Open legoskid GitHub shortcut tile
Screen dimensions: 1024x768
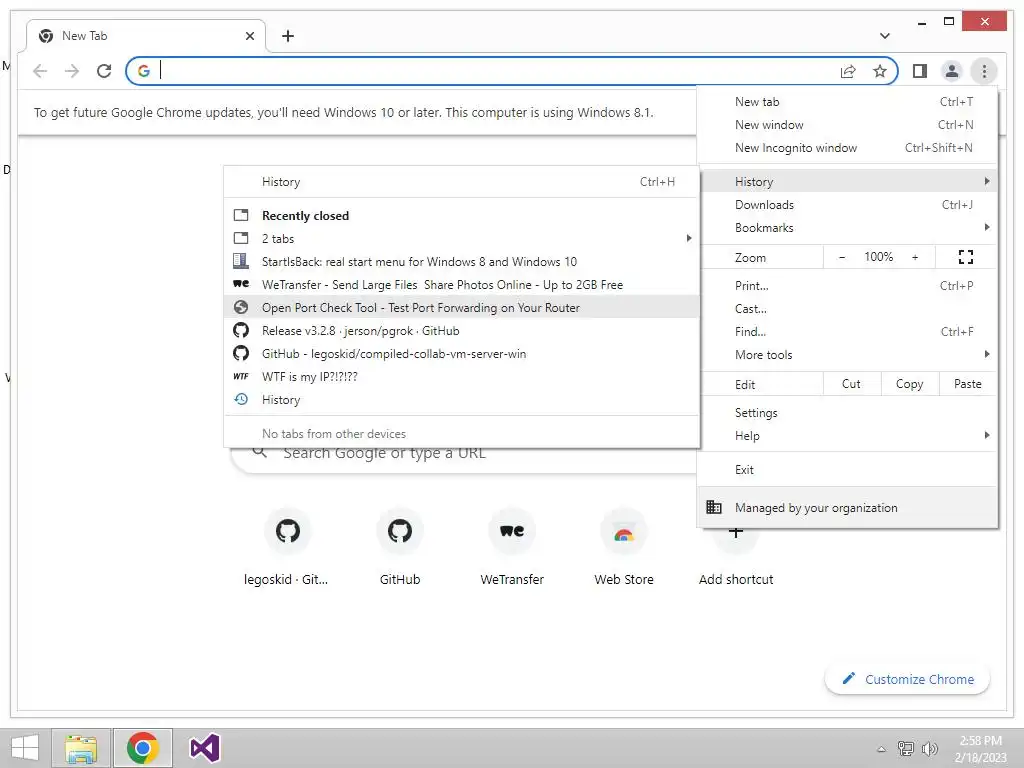(287, 549)
